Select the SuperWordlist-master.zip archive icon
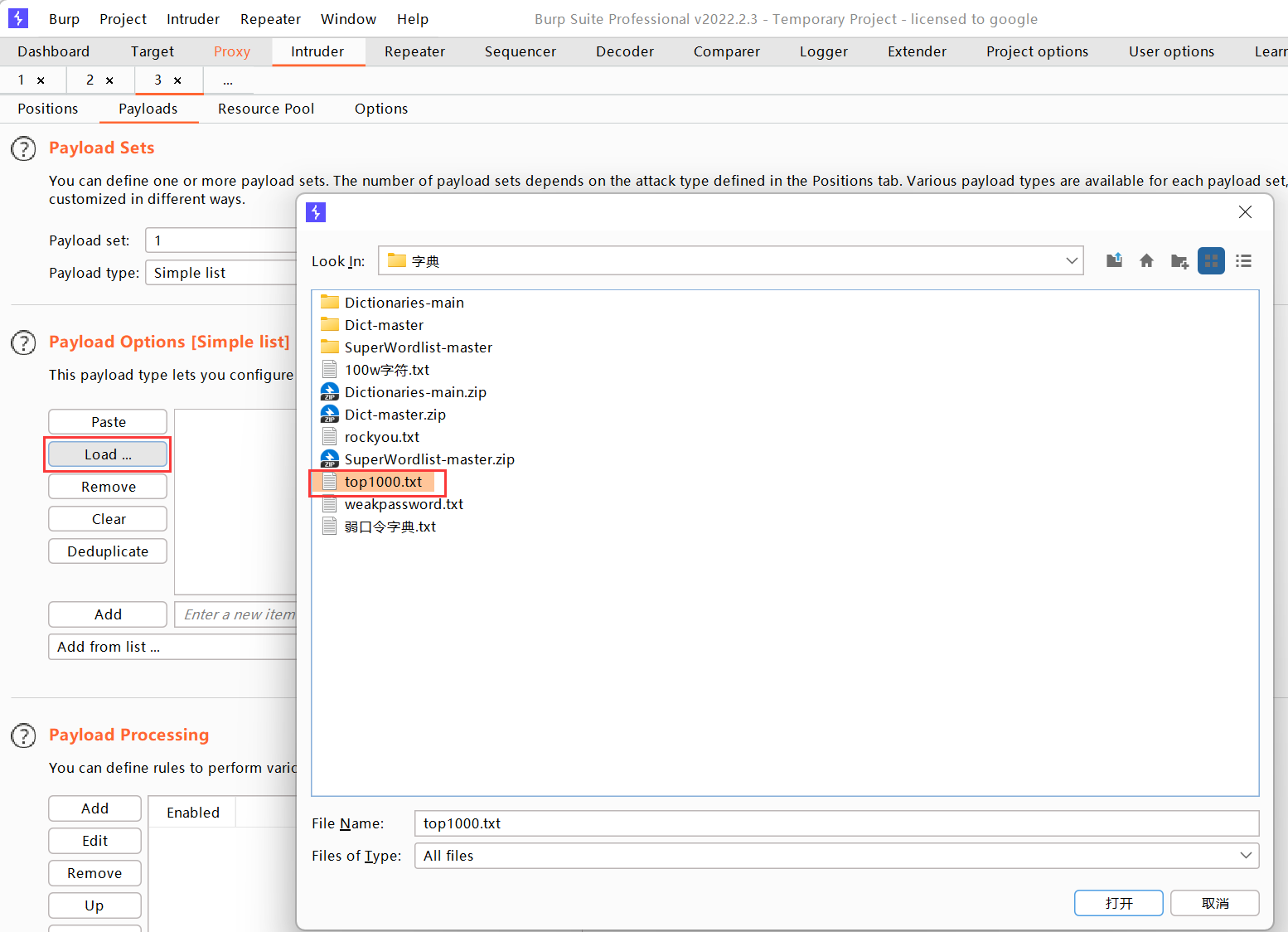1288x932 pixels. pos(330,459)
